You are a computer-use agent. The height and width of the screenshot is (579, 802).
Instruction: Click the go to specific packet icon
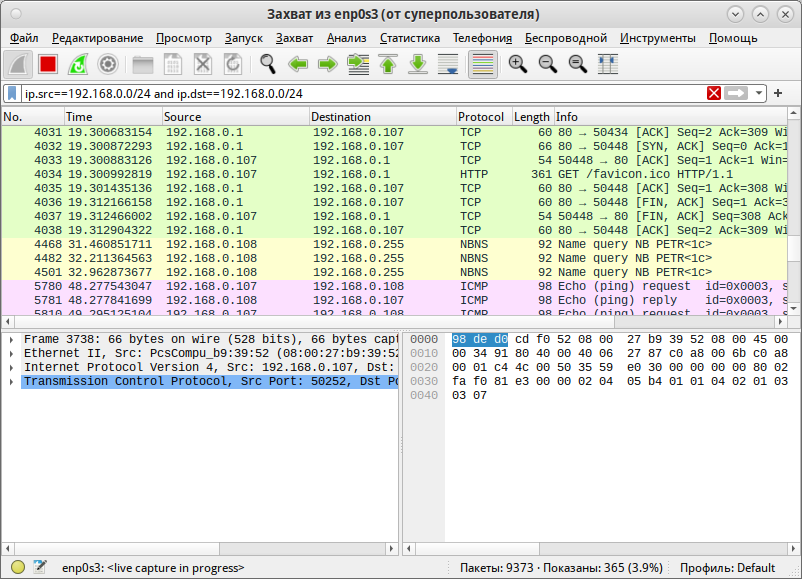tap(358, 64)
